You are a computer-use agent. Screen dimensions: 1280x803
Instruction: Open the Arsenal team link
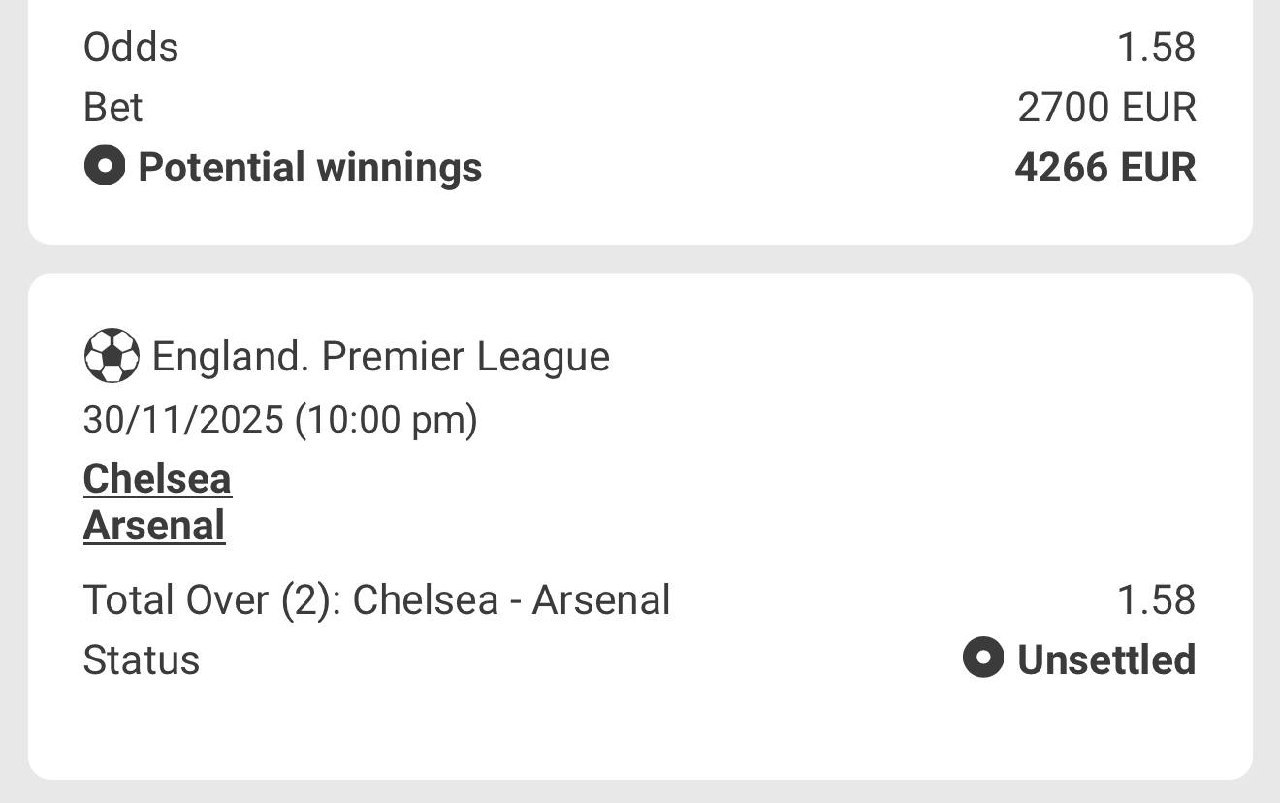tap(154, 525)
